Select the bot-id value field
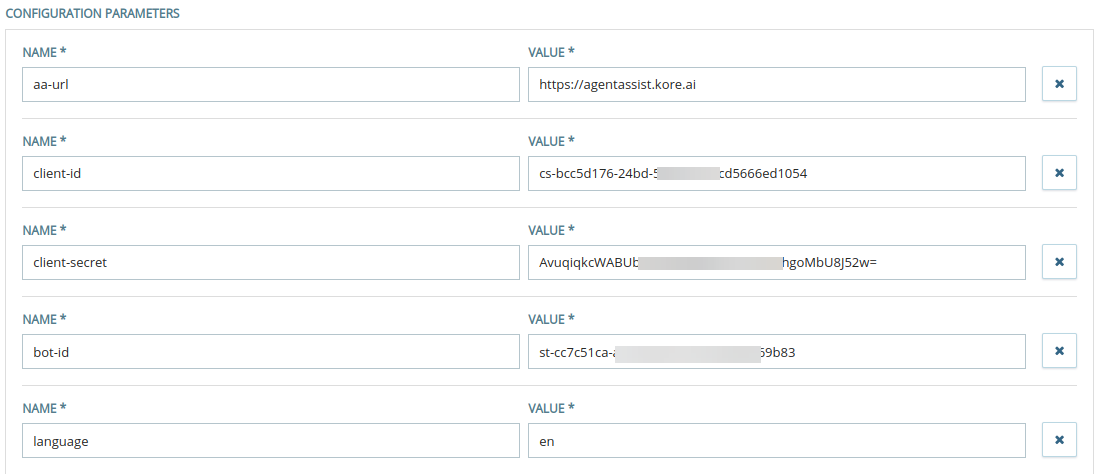This screenshot has height=474, width=1099. point(776,351)
